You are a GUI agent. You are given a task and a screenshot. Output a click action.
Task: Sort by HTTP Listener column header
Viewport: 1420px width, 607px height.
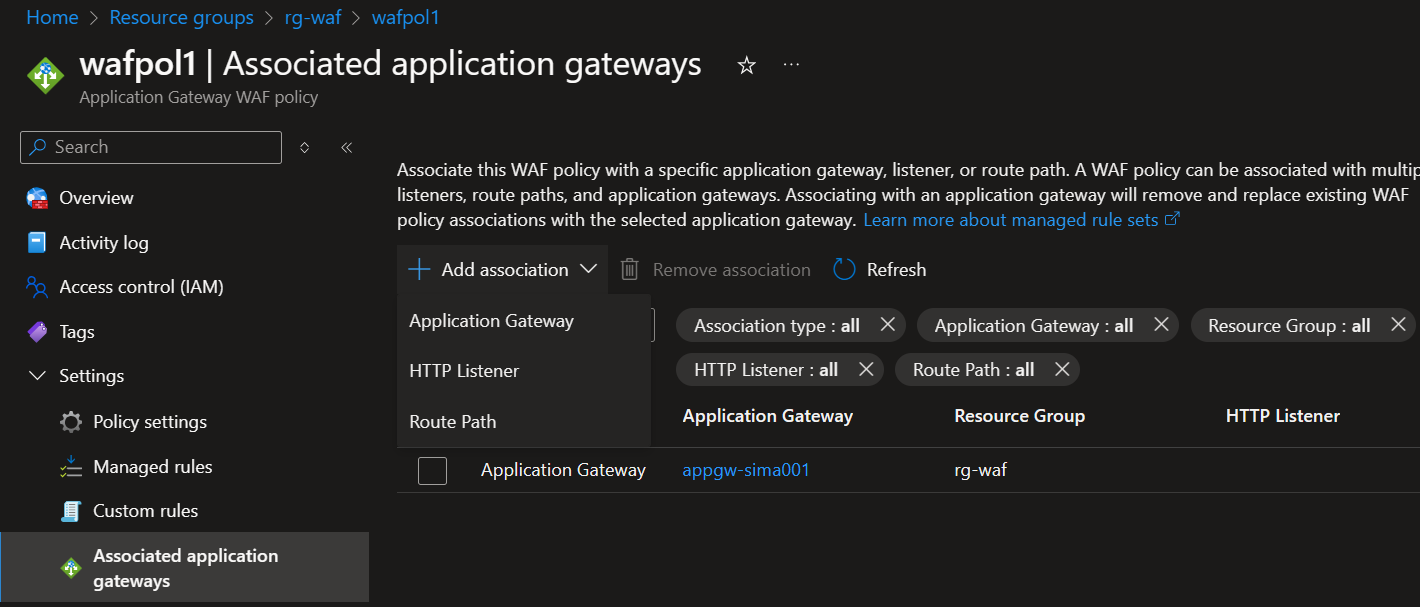click(1283, 416)
